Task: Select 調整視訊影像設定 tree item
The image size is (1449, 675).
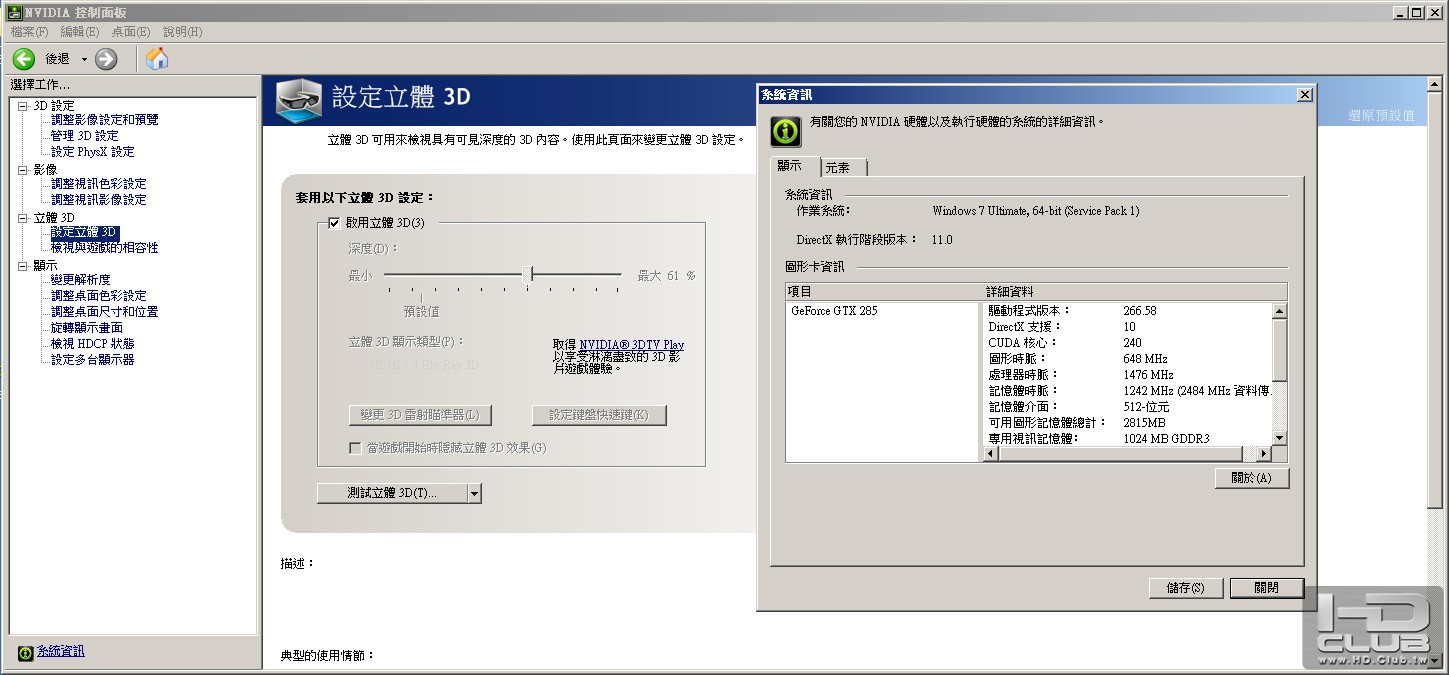Action: click(x=99, y=200)
